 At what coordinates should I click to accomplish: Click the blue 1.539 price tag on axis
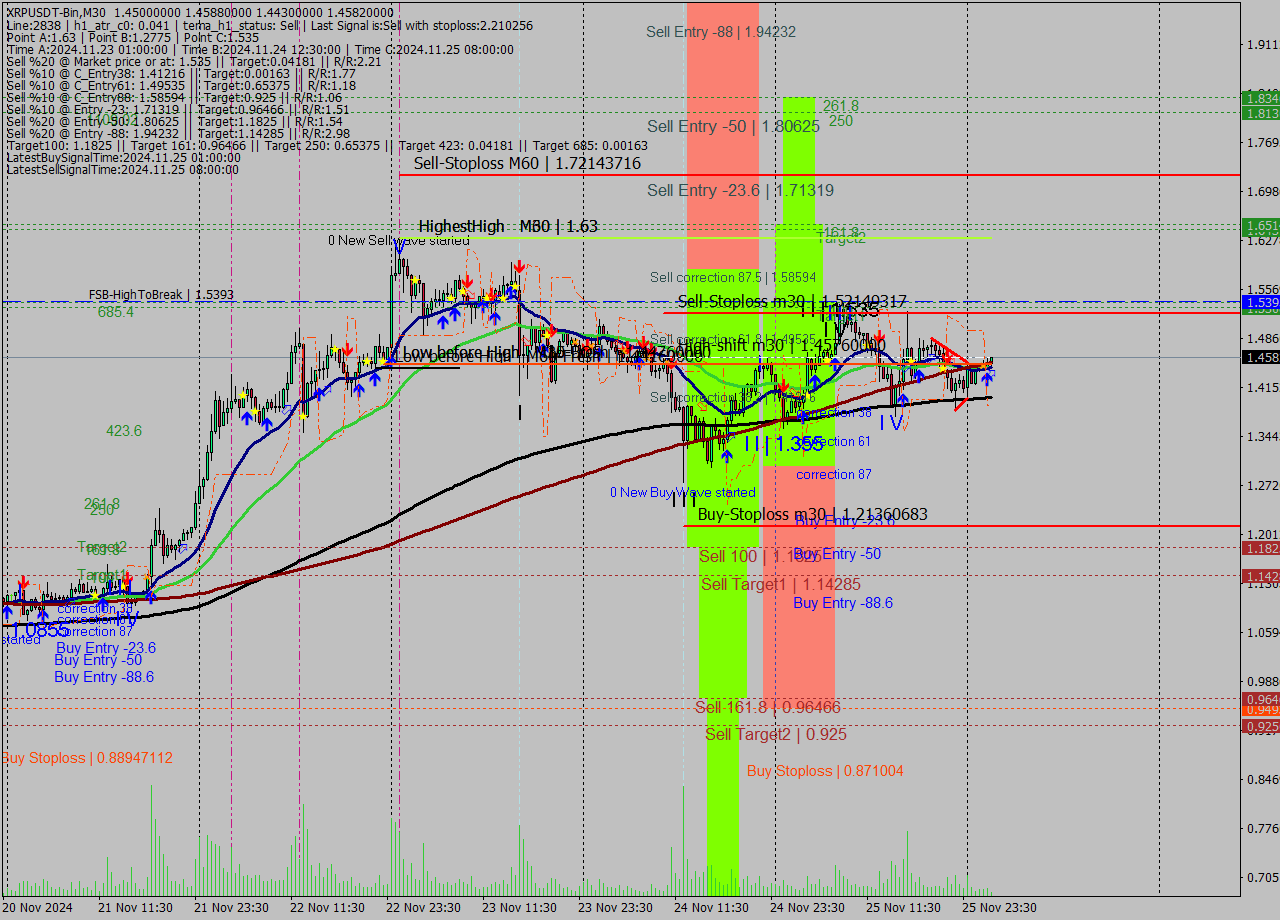pyautogui.click(x=1261, y=302)
